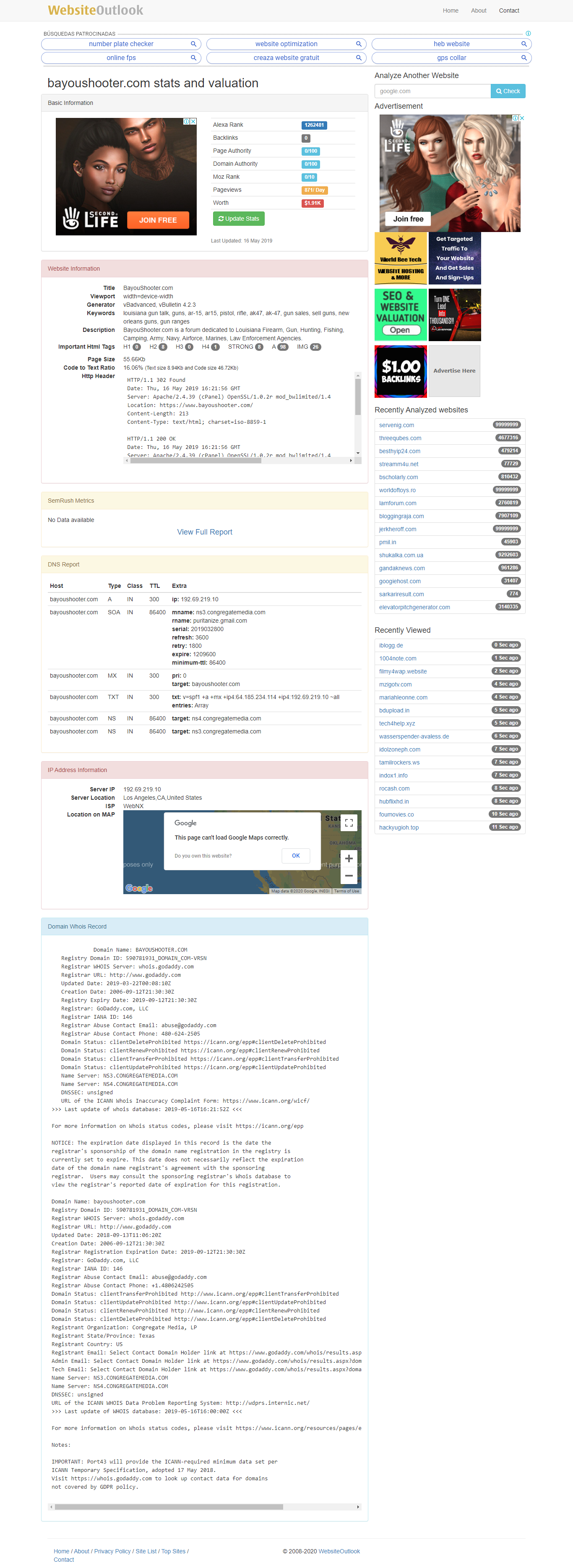Click the Advertise Here placeholder

tap(454, 371)
